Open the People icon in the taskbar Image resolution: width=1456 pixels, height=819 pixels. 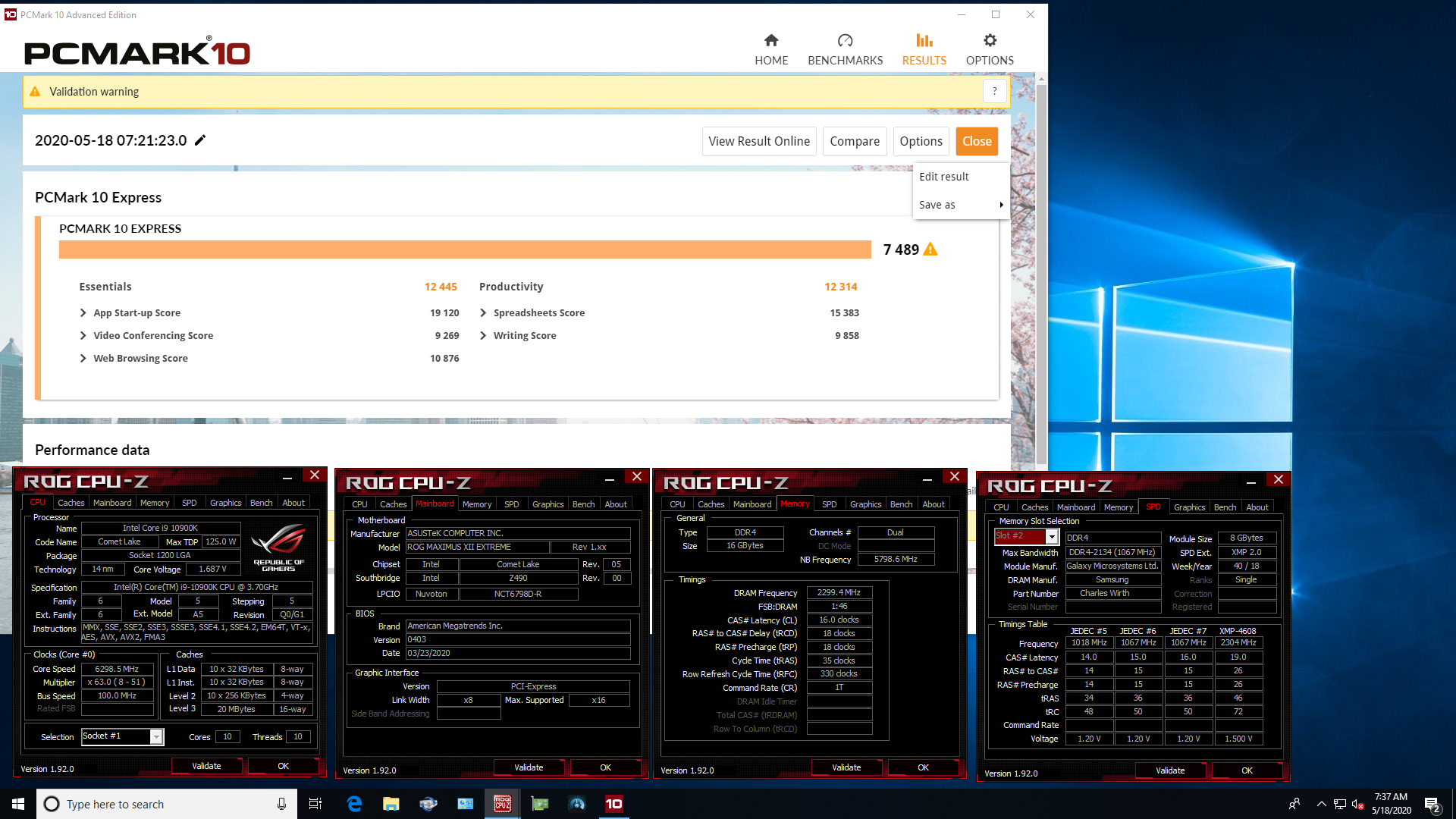click(x=1294, y=804)
